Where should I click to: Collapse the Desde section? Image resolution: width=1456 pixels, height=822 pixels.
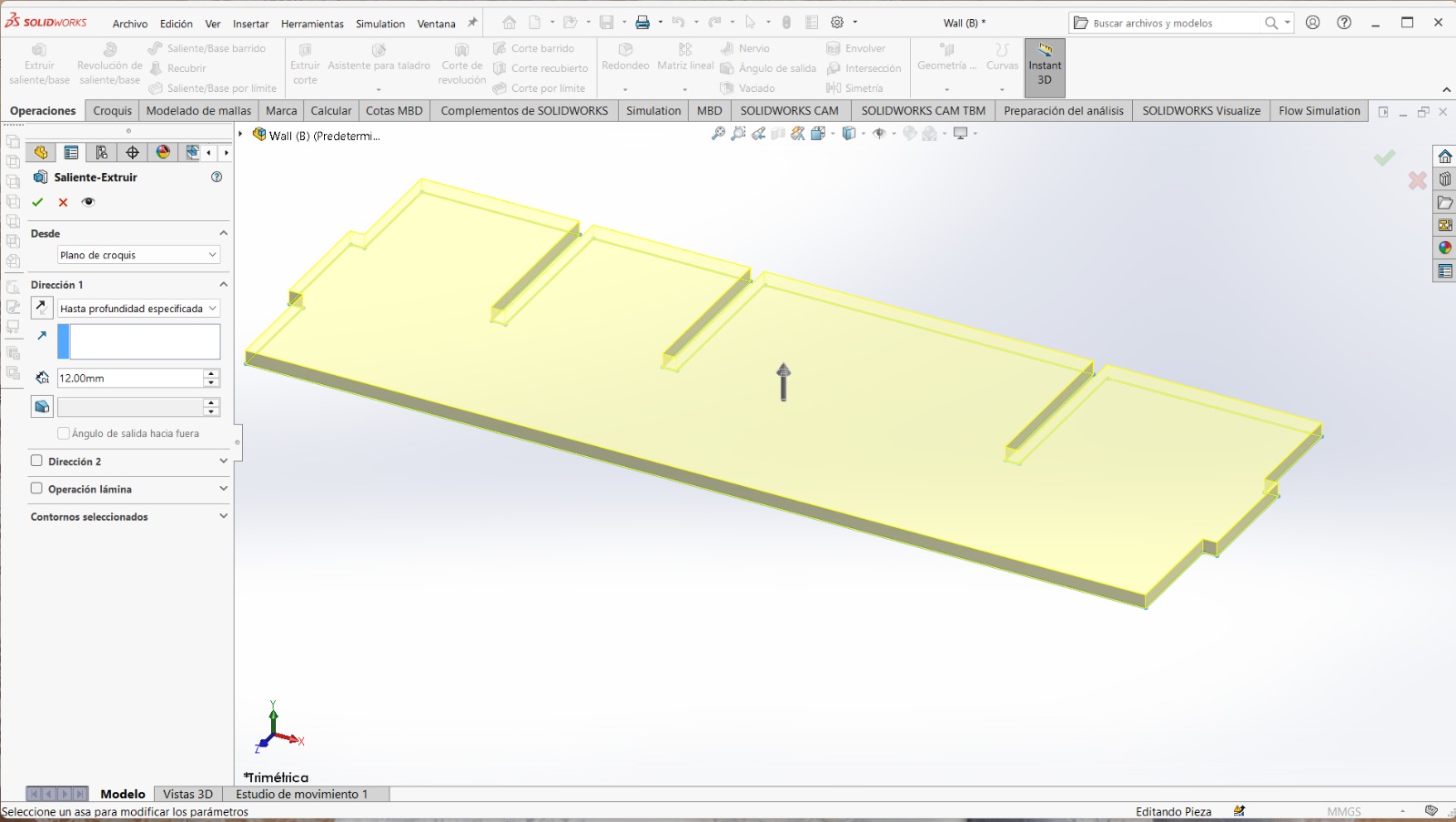[x=223, y=233]
